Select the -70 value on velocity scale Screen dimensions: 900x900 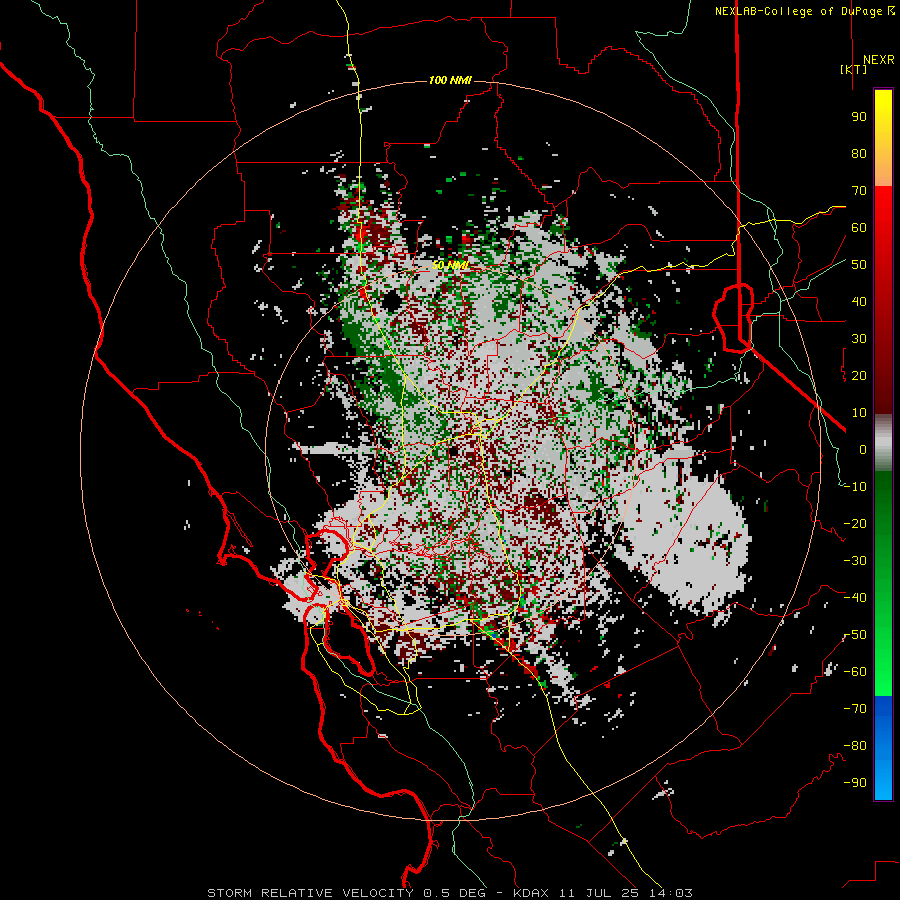point(855,709)
